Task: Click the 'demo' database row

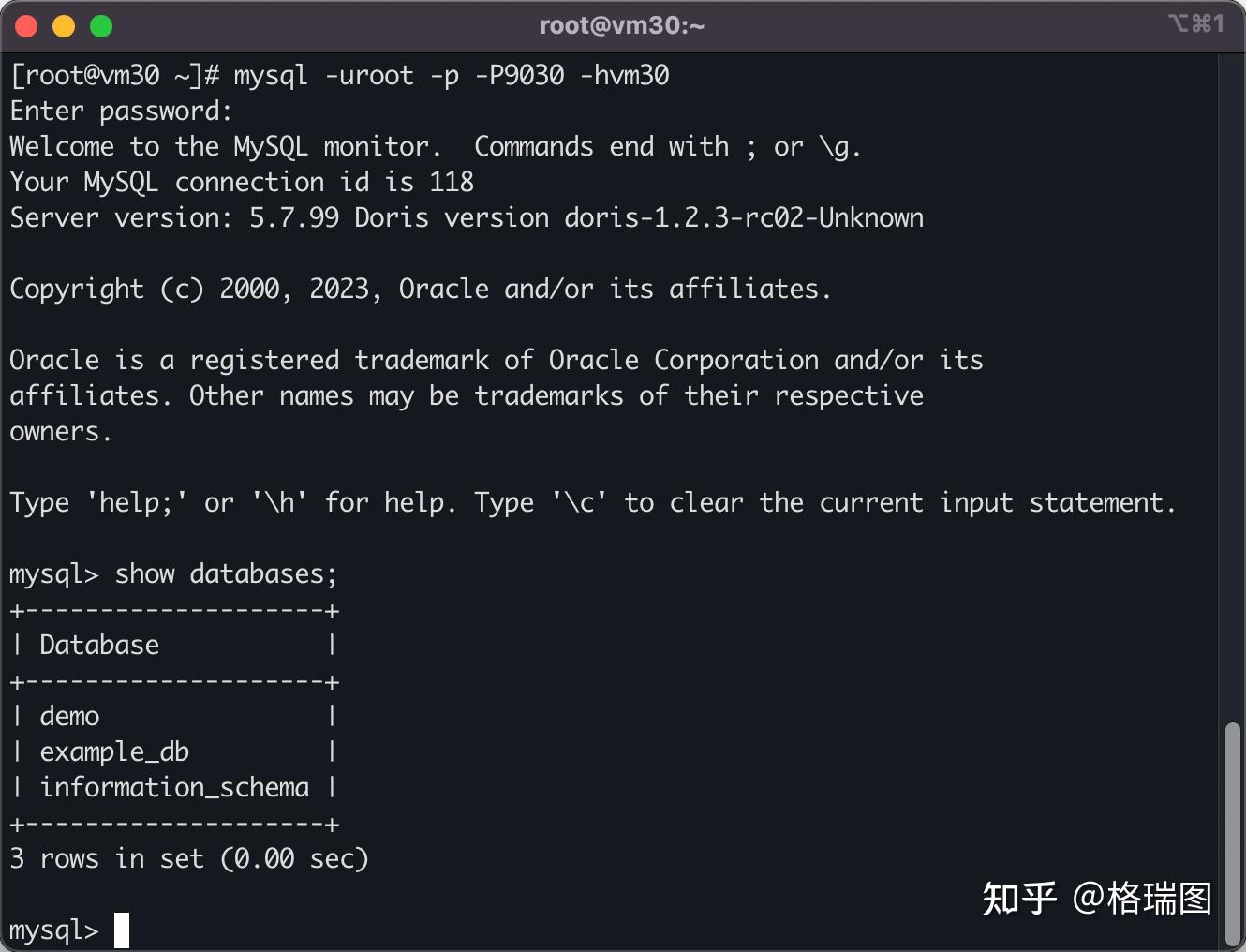Action: pos(69,716)
